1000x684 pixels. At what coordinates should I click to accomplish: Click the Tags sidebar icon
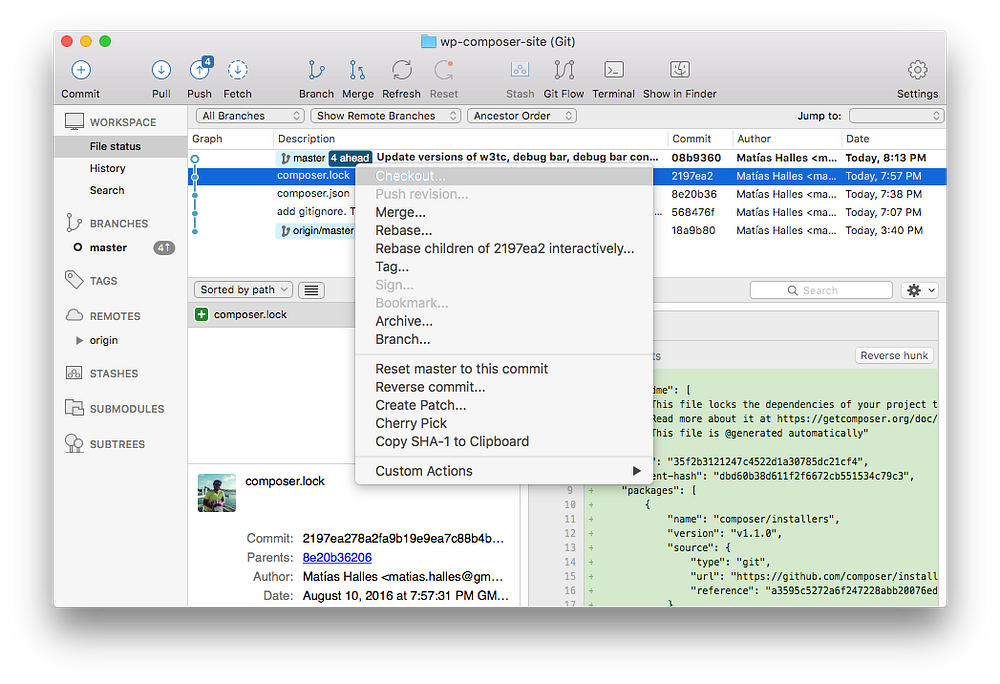[x=74, y=280]
